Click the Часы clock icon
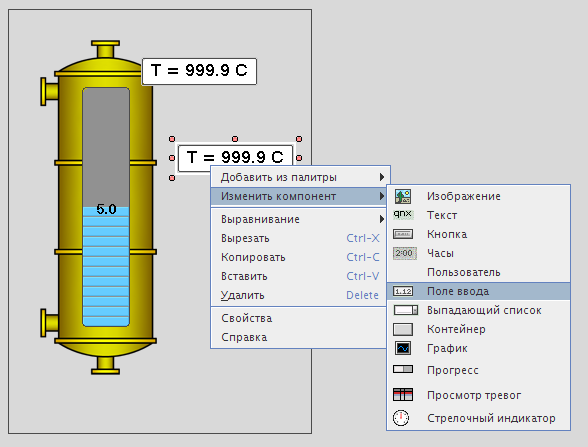Image resolution: width=588 pixels, height=447 pixels. tap(404, 253)
